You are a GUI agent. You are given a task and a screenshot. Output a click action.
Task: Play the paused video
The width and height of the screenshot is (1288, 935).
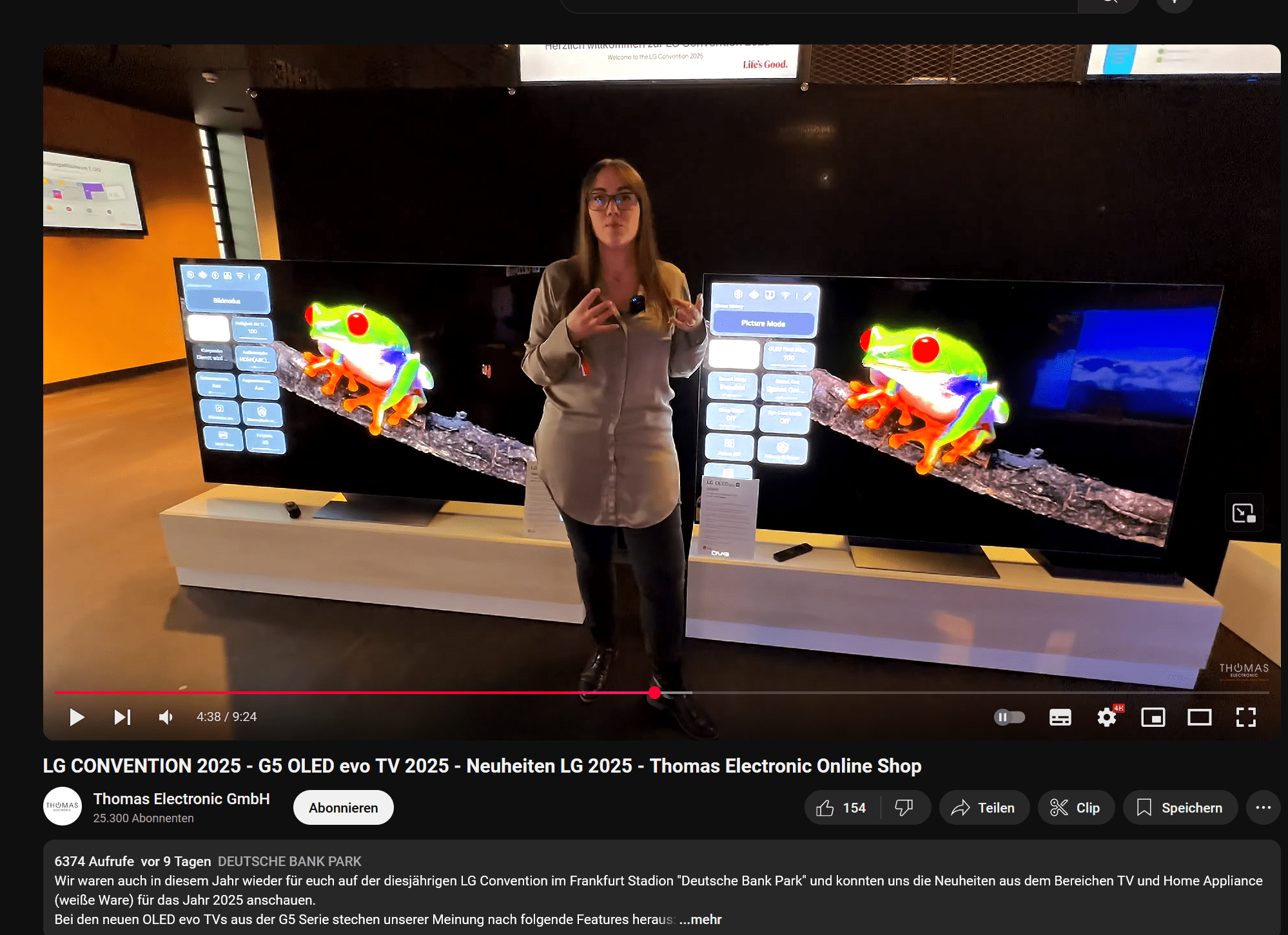tap(77, 717)
